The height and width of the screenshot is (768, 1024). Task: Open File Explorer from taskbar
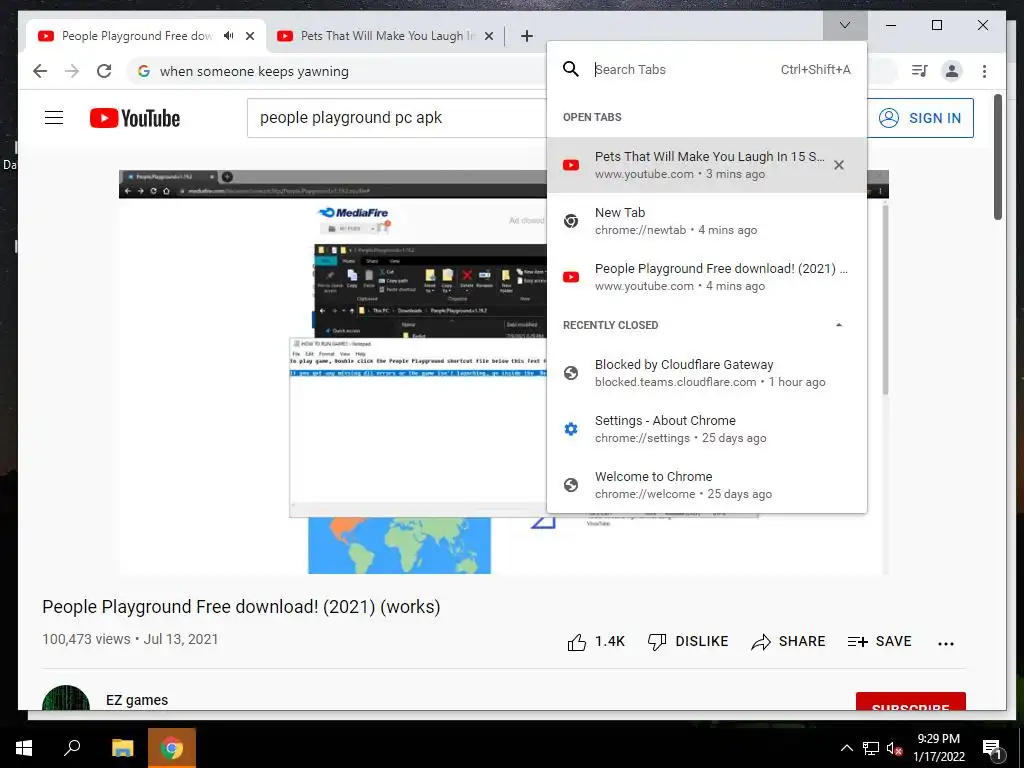122,748
